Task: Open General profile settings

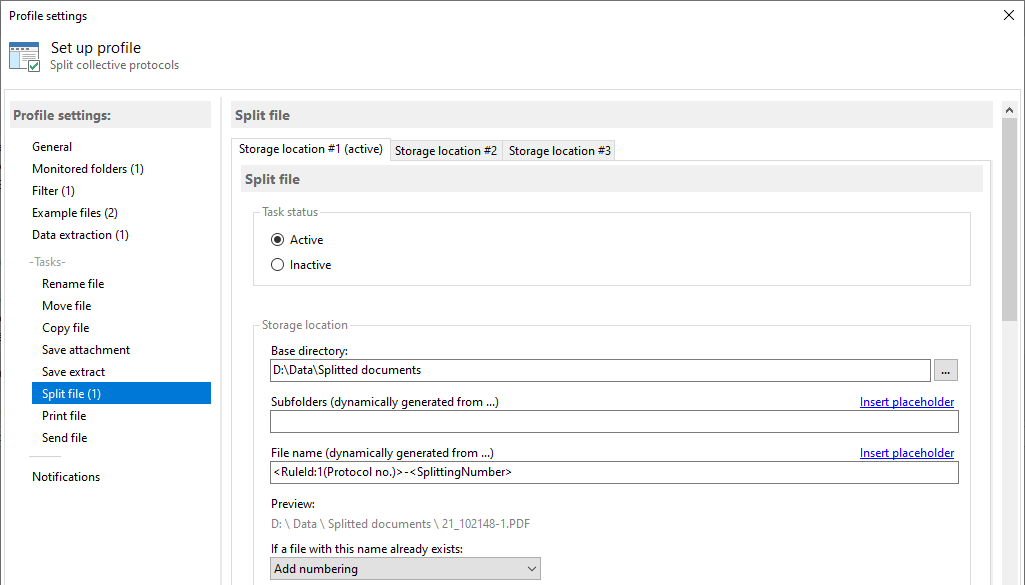Action: (52, 146)
